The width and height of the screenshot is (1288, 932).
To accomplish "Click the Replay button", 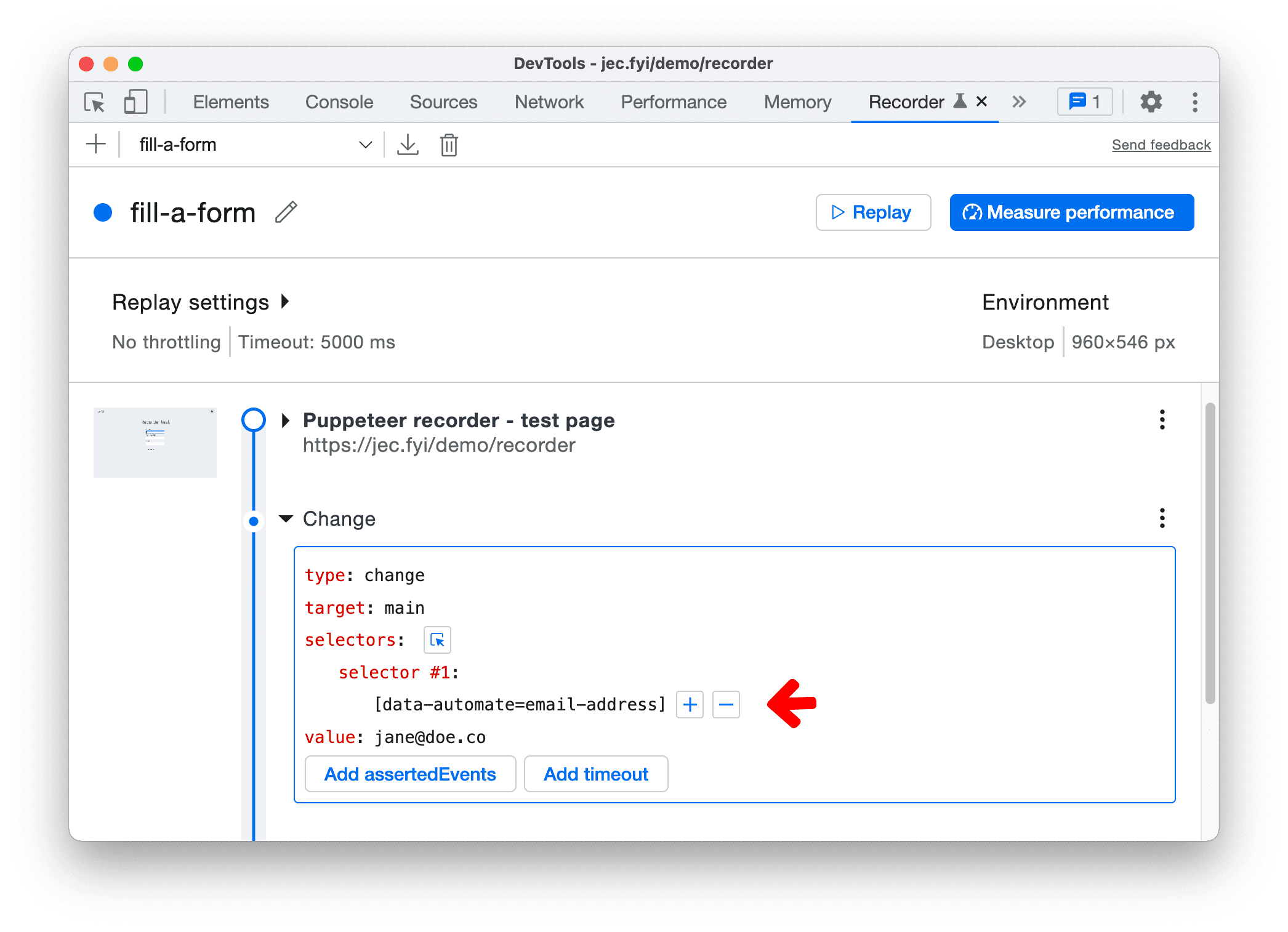I will [874, 211].
